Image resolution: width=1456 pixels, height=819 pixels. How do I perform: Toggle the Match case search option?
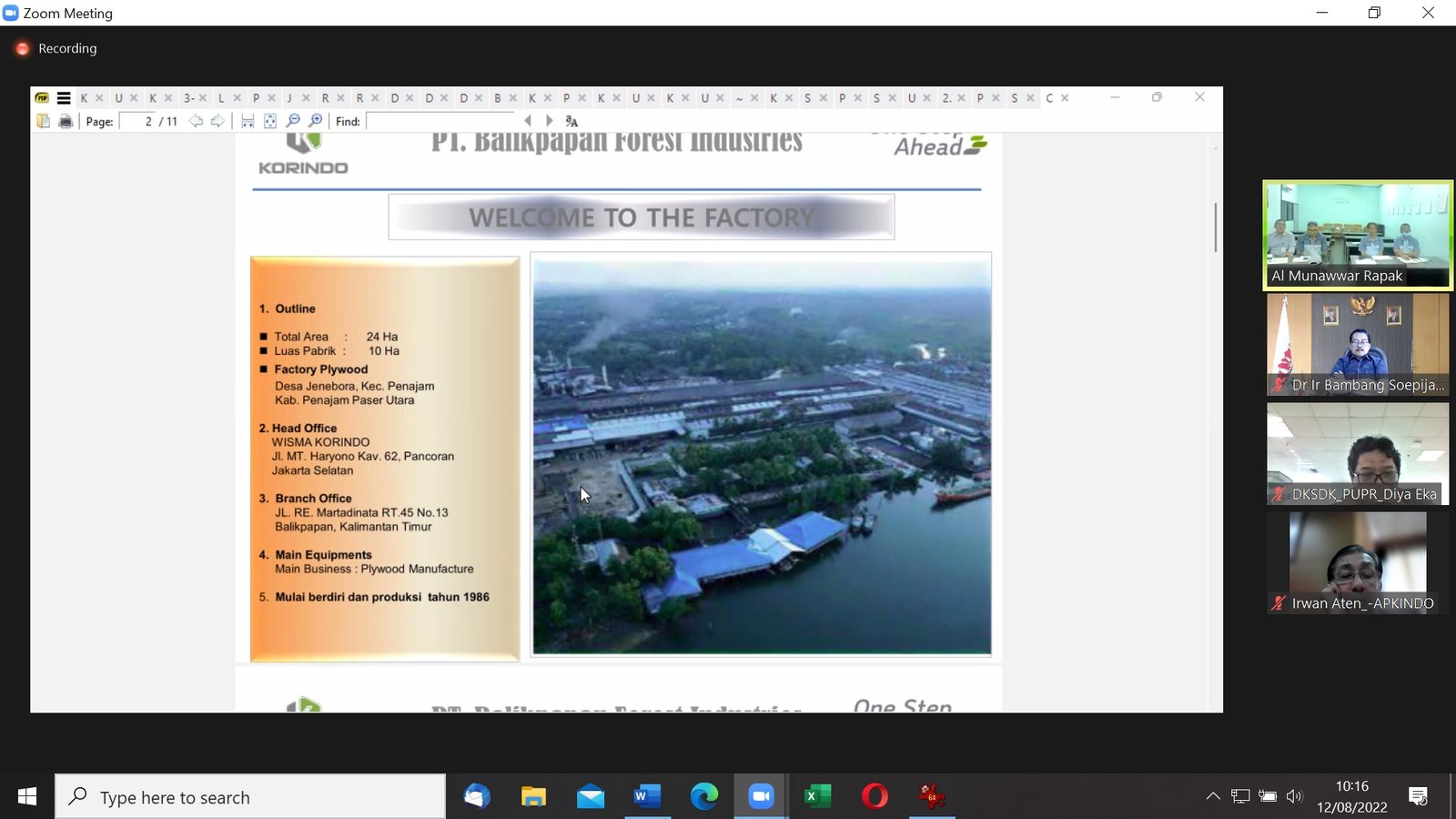571,121
